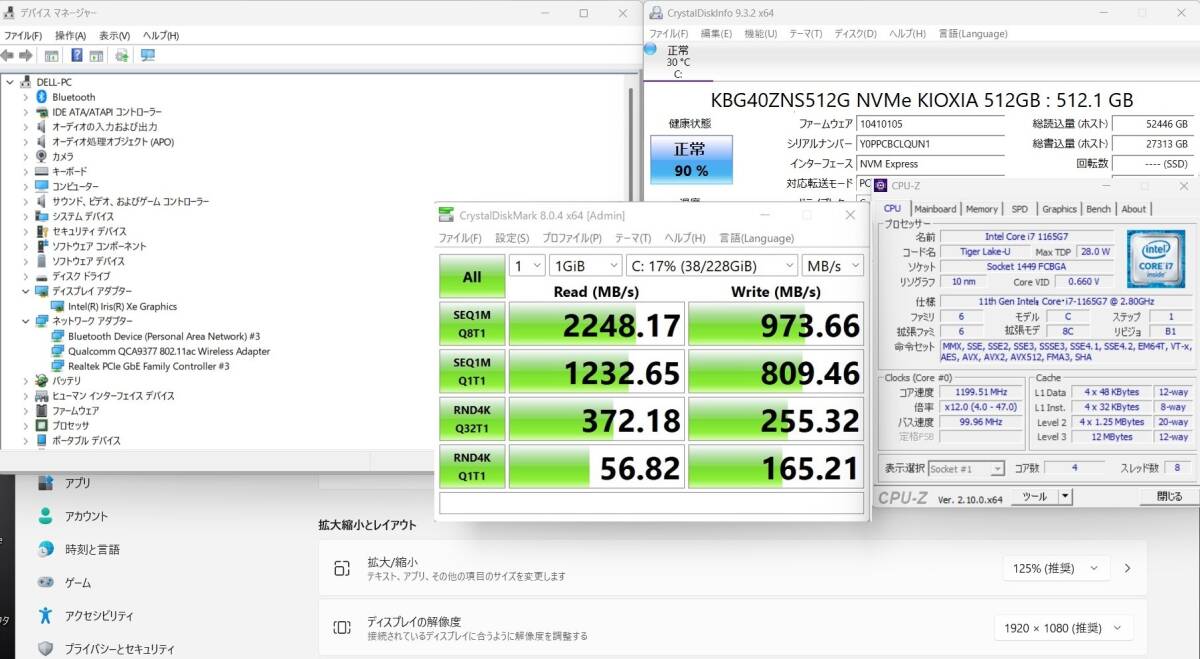Open the C: drive selection dropdown in CrystalDiskMark
This screenshot has width=1200, height=659.
713,265
